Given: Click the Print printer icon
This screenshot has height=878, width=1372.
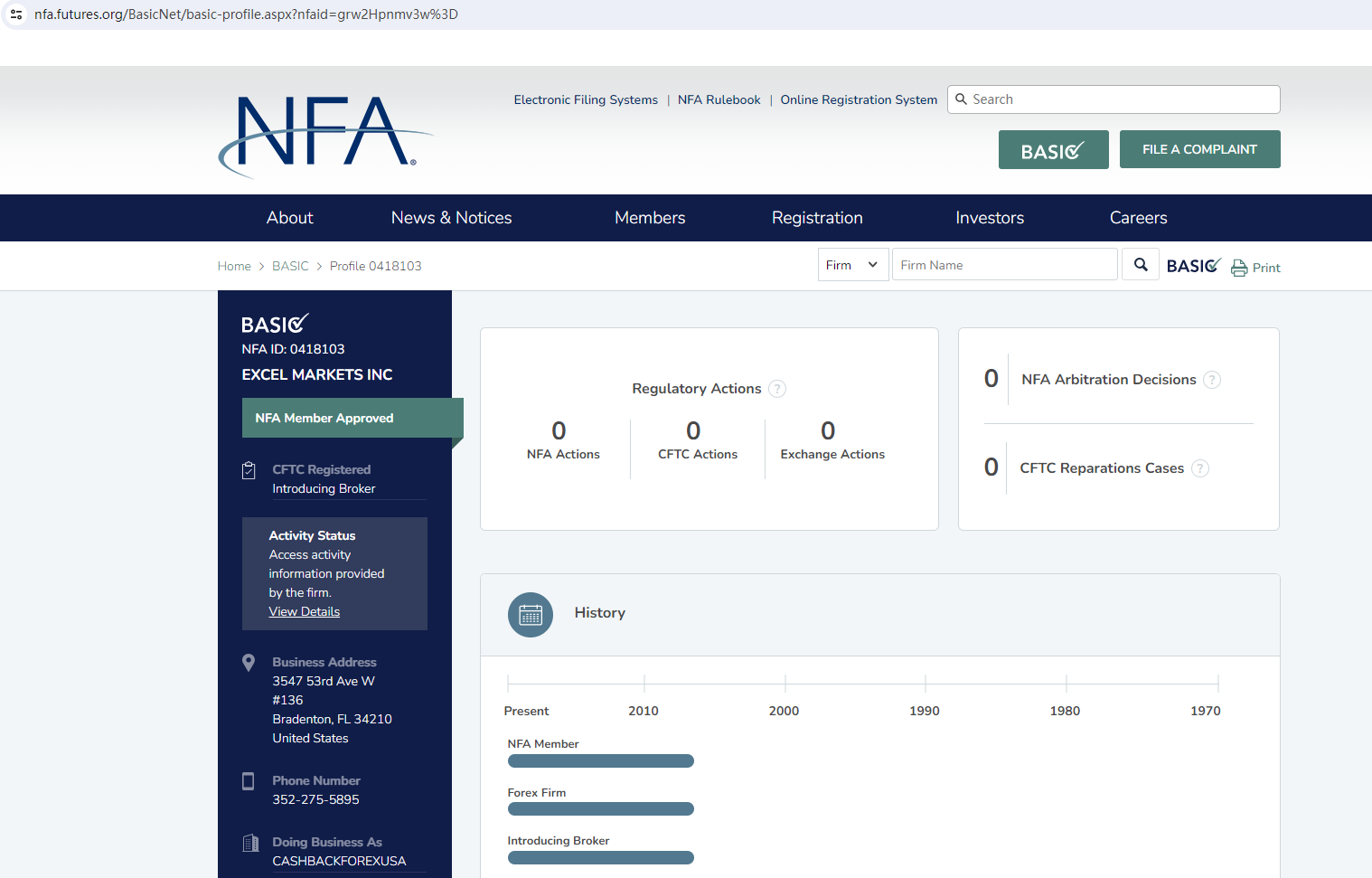Looking at the screenshot, I should pyautogui.click(x=1239, y=268).
